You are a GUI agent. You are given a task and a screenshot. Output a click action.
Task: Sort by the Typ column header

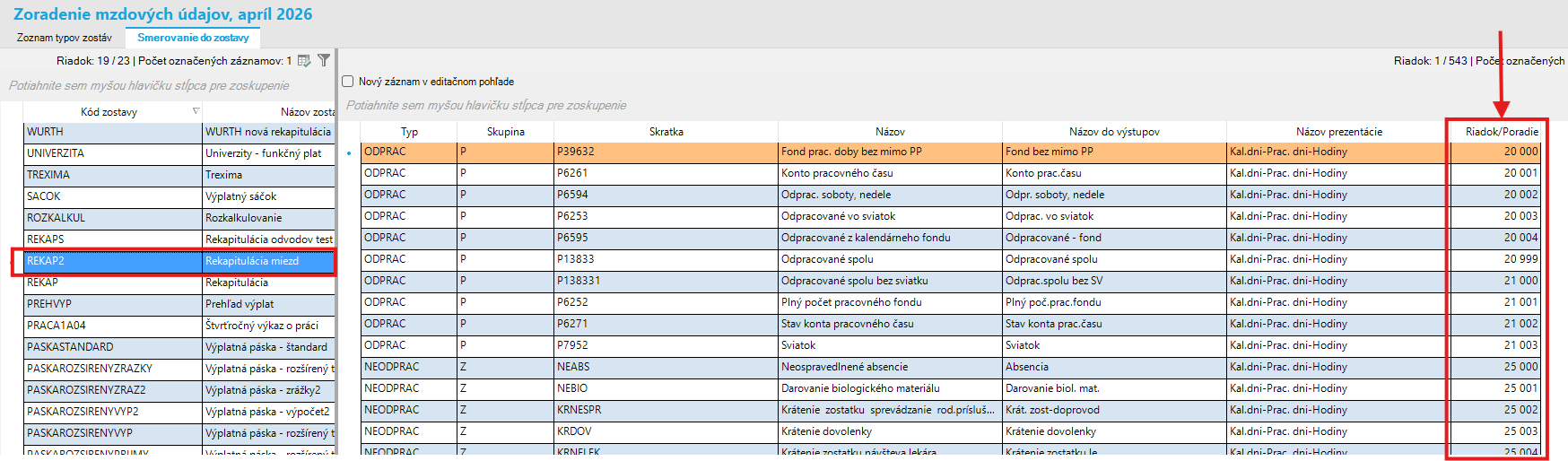(409, 132)
